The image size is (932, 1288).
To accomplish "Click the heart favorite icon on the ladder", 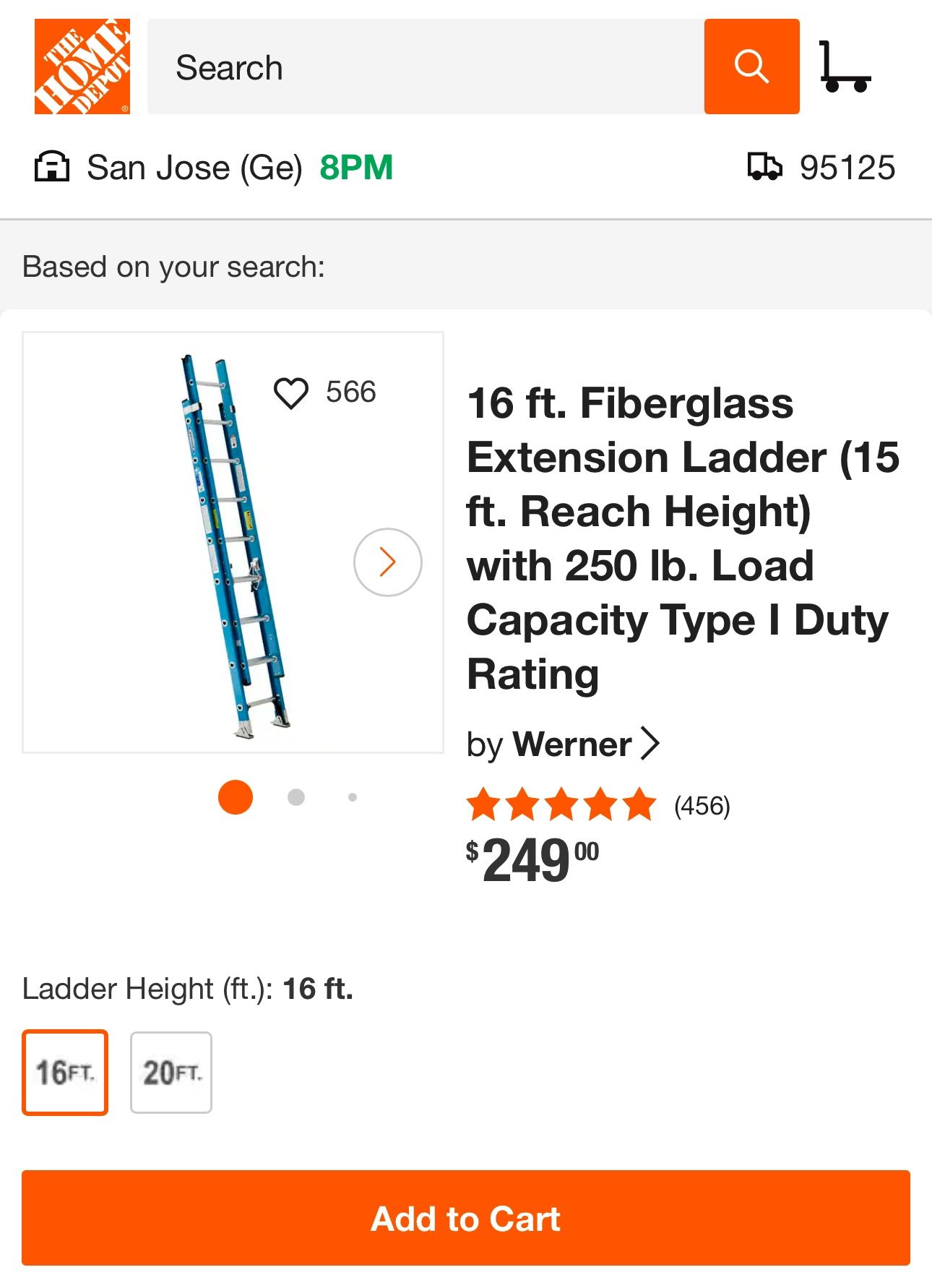I will point(292,393).
